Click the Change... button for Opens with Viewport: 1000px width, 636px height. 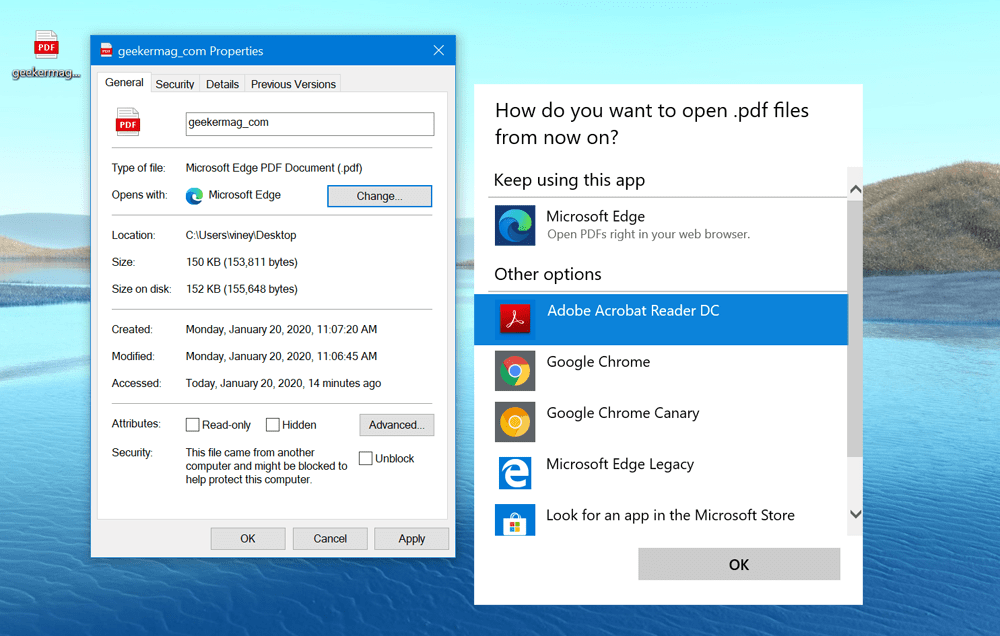pos(379,196)
